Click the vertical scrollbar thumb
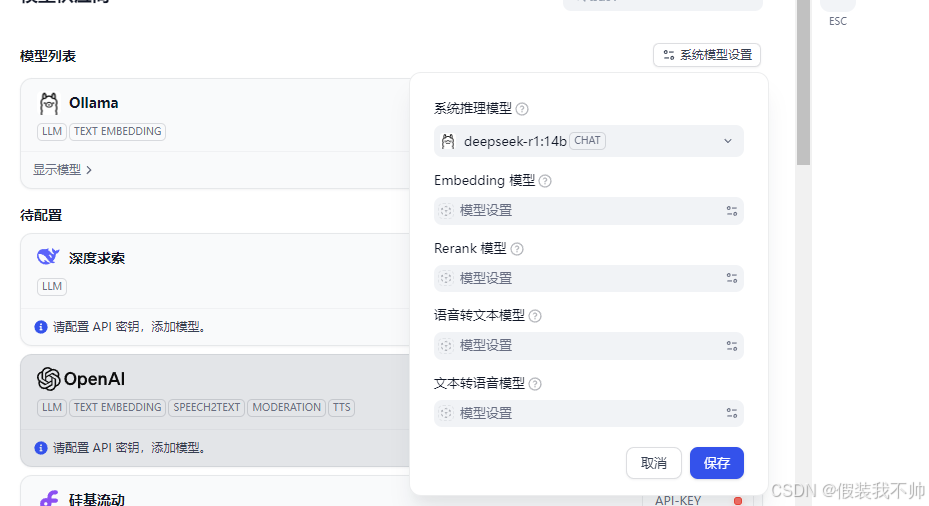The width and height of the screenshot is (929, 506). [x=803, y=82]
